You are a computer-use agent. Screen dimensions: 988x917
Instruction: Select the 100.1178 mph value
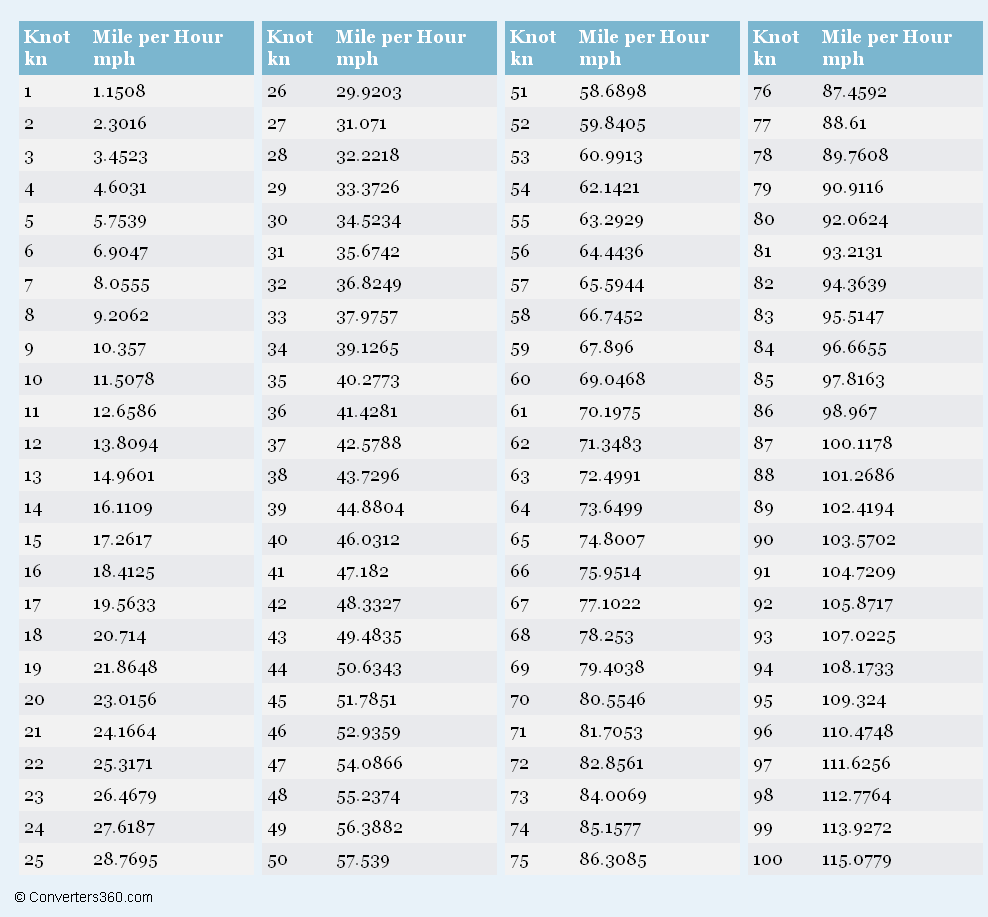tap(857, 444)
